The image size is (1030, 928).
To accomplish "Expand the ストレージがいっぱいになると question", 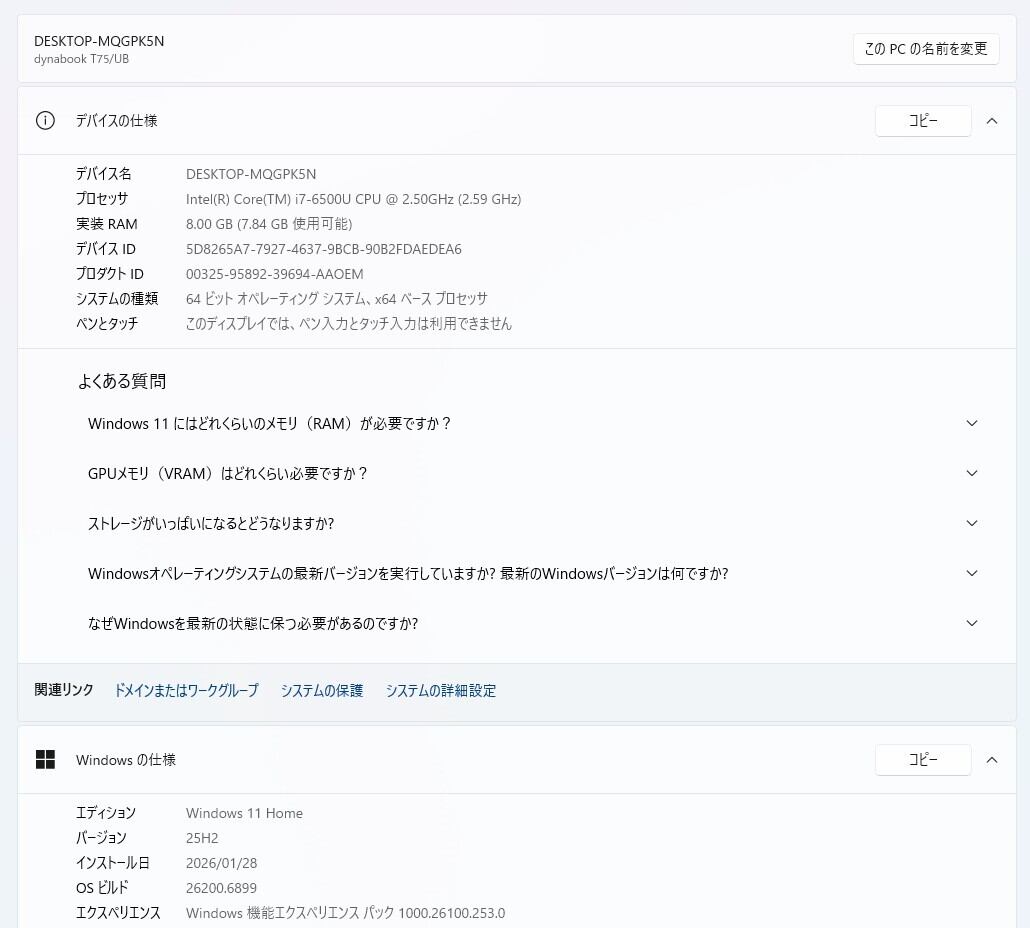I will pos(971,524).
